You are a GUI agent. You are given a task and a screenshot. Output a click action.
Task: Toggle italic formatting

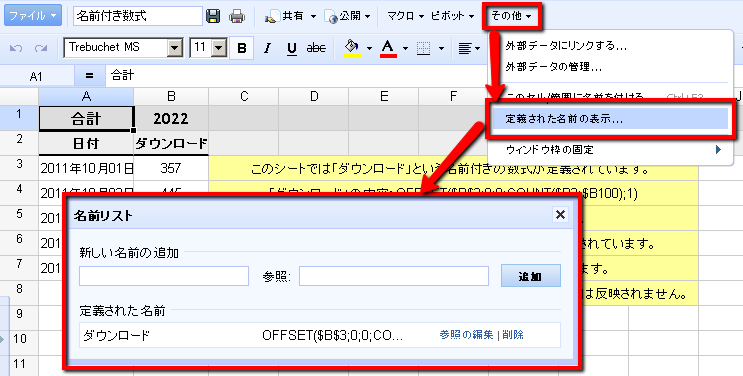[267, 48]
